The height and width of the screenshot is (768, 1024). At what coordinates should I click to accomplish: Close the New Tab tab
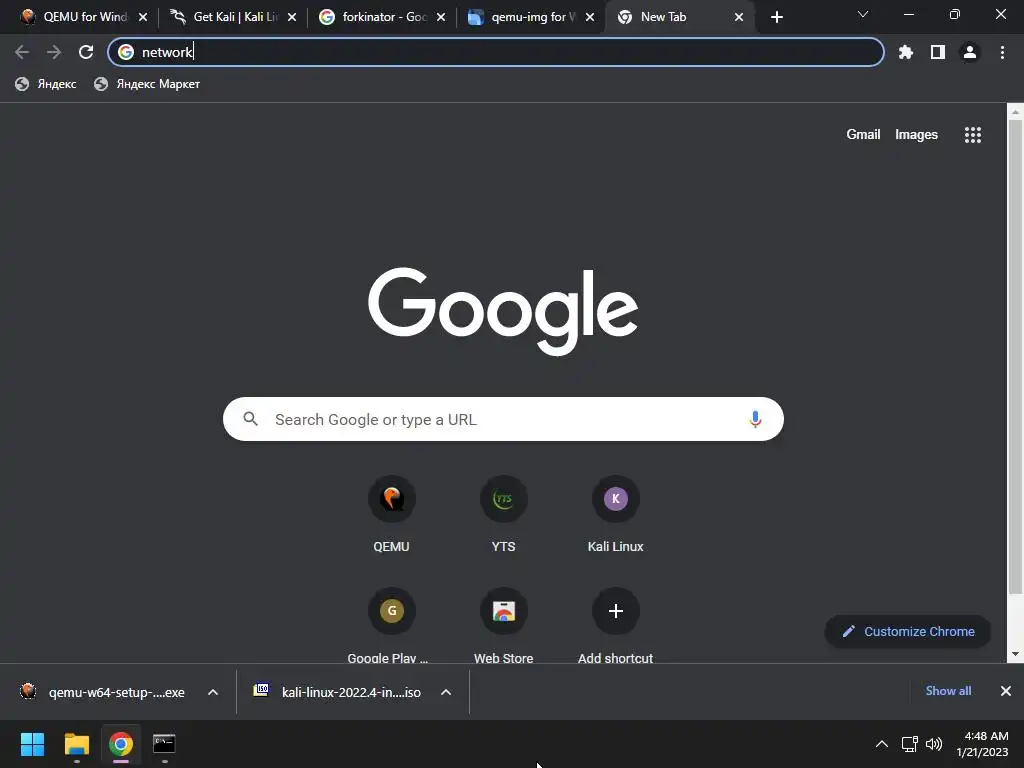click(739, 17)
